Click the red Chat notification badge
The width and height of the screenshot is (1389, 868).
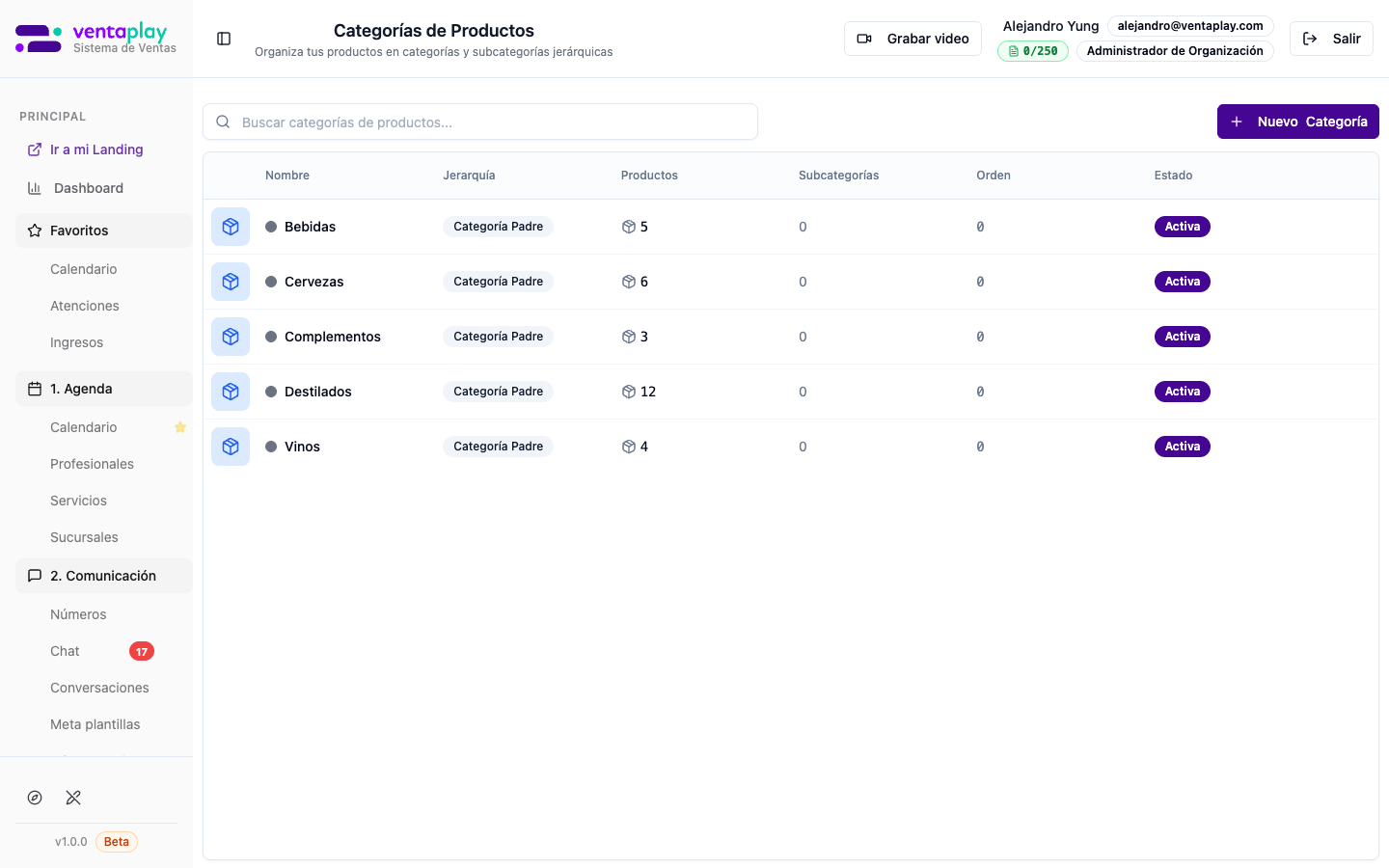(142, 652)
